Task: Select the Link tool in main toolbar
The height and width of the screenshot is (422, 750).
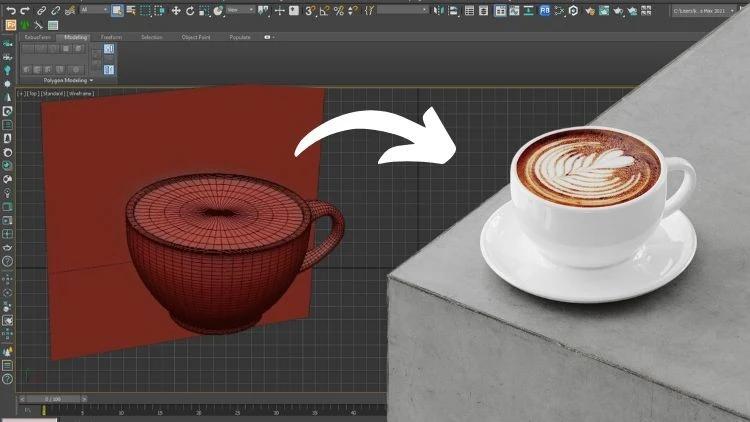Action: [42, 10]
